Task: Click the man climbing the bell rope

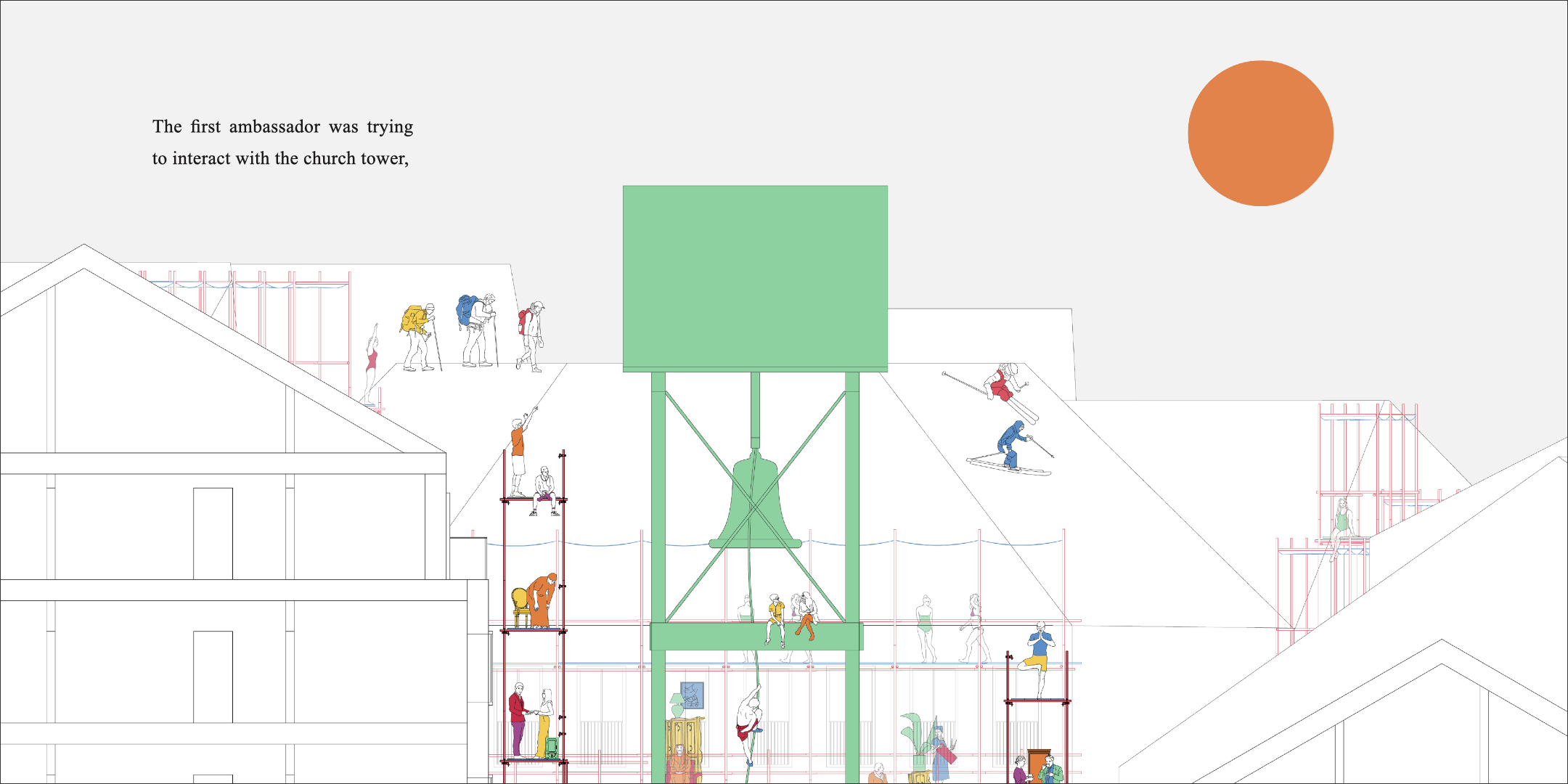Action: click(x=748, y=722)
